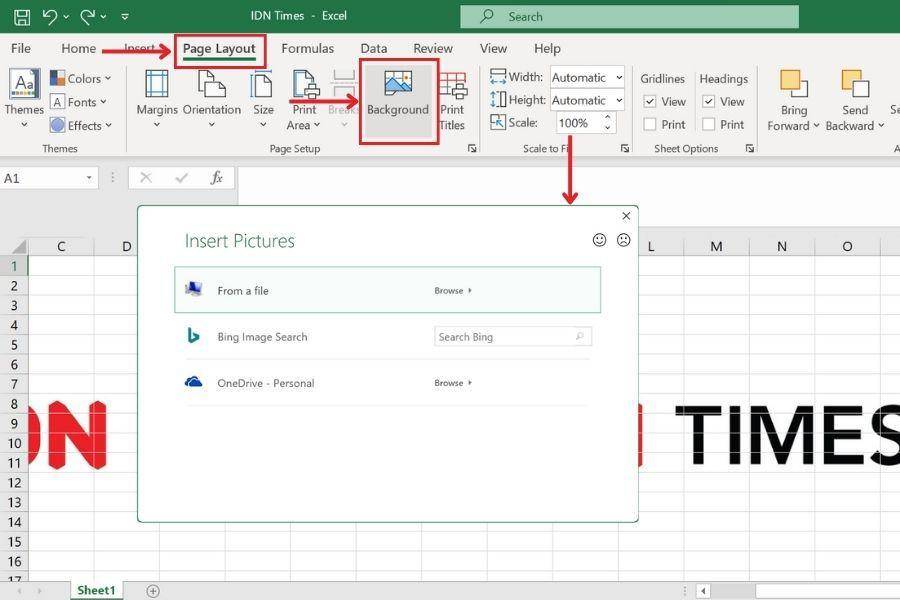
Task: Click the Select All corner triangle
Action: pyautogui.click(x=19, y=247)
